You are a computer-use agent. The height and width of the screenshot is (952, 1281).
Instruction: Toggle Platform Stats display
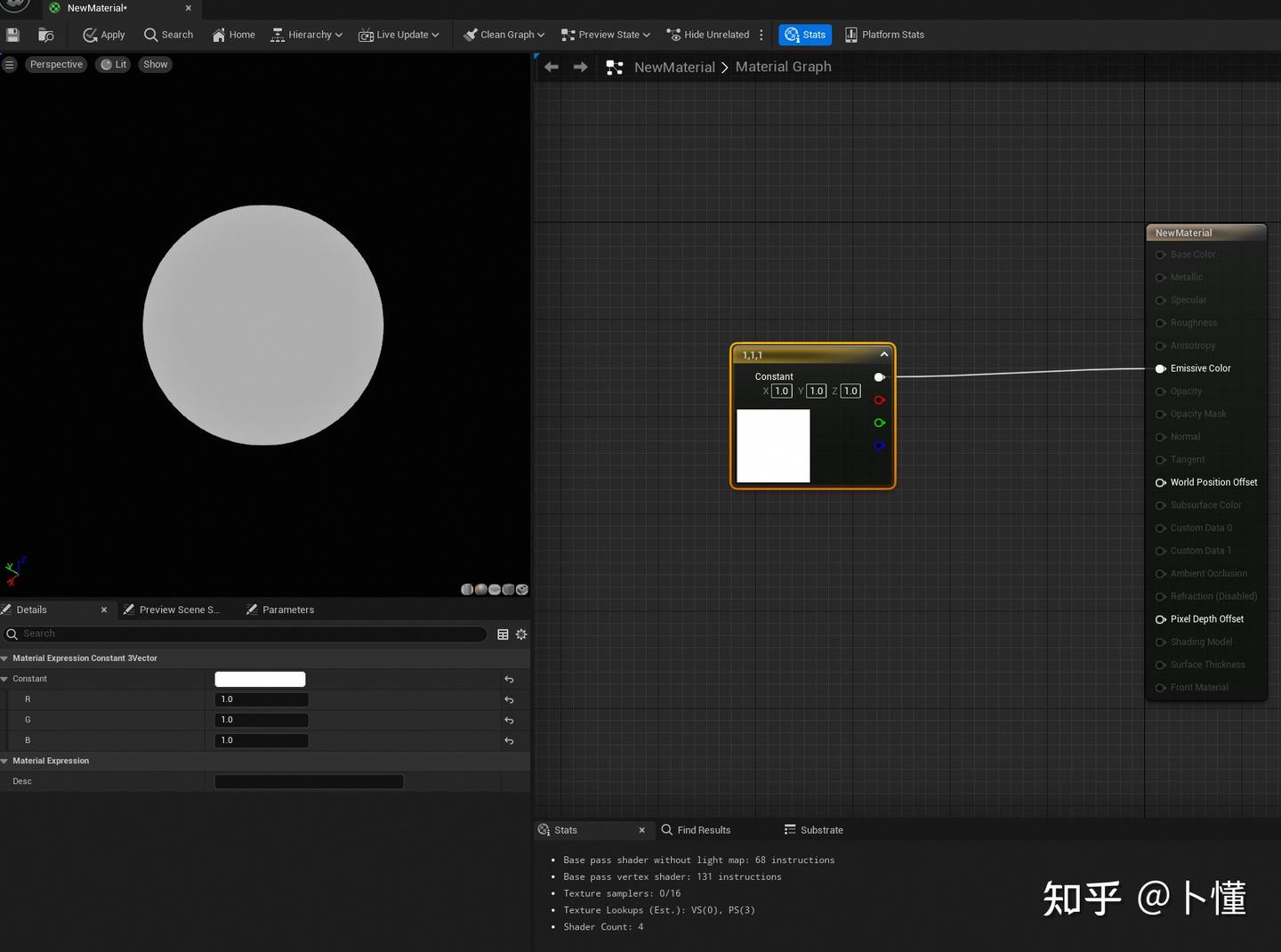(x=884, y=35)
